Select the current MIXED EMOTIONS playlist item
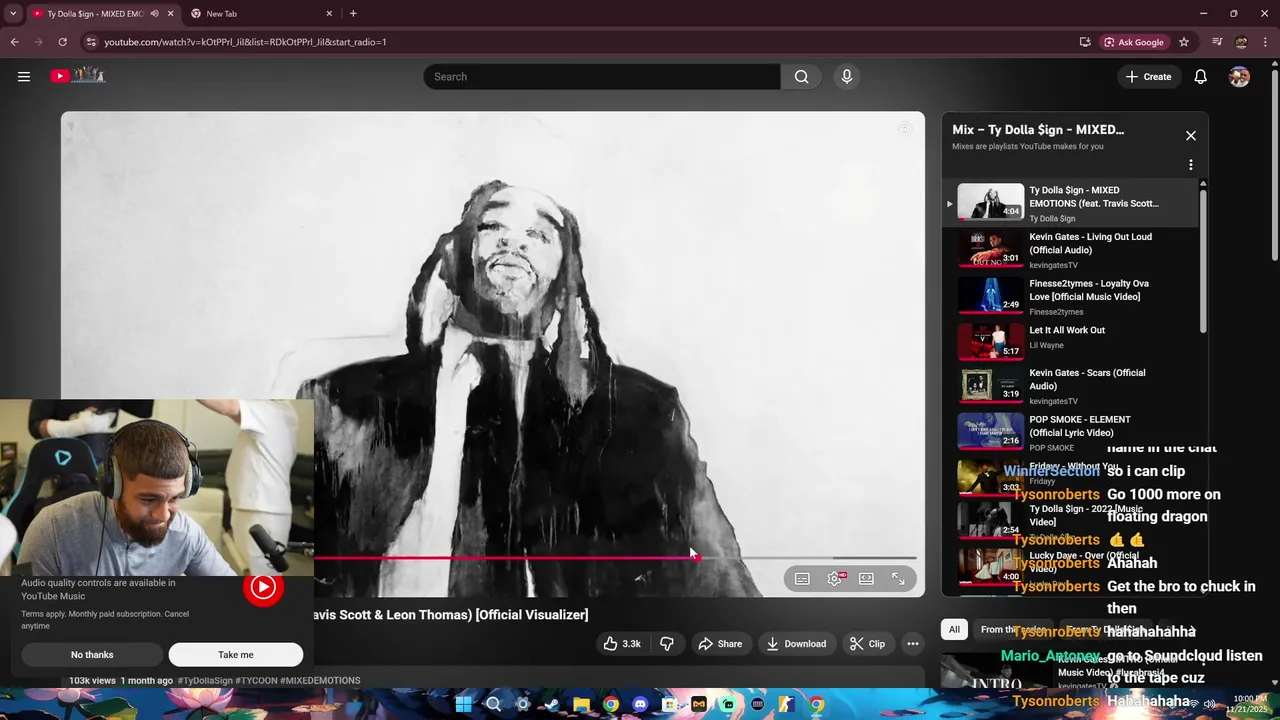The width and height of the screenshot is (1280, 720). click(1070, 203)
